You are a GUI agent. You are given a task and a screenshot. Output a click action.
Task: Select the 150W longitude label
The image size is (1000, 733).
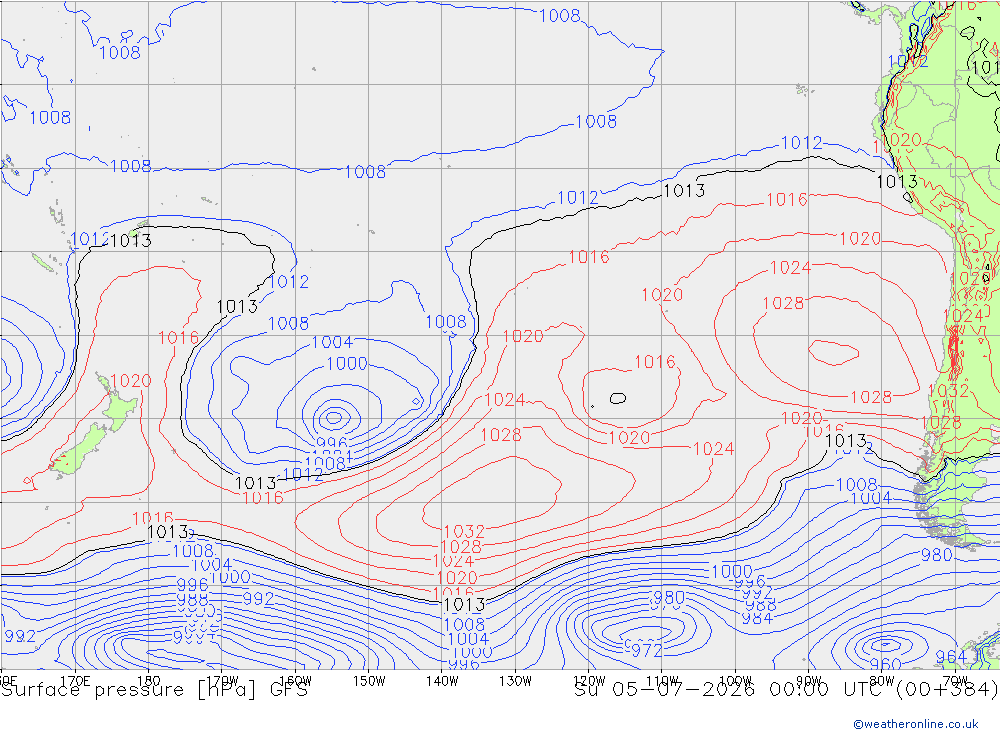369,681
